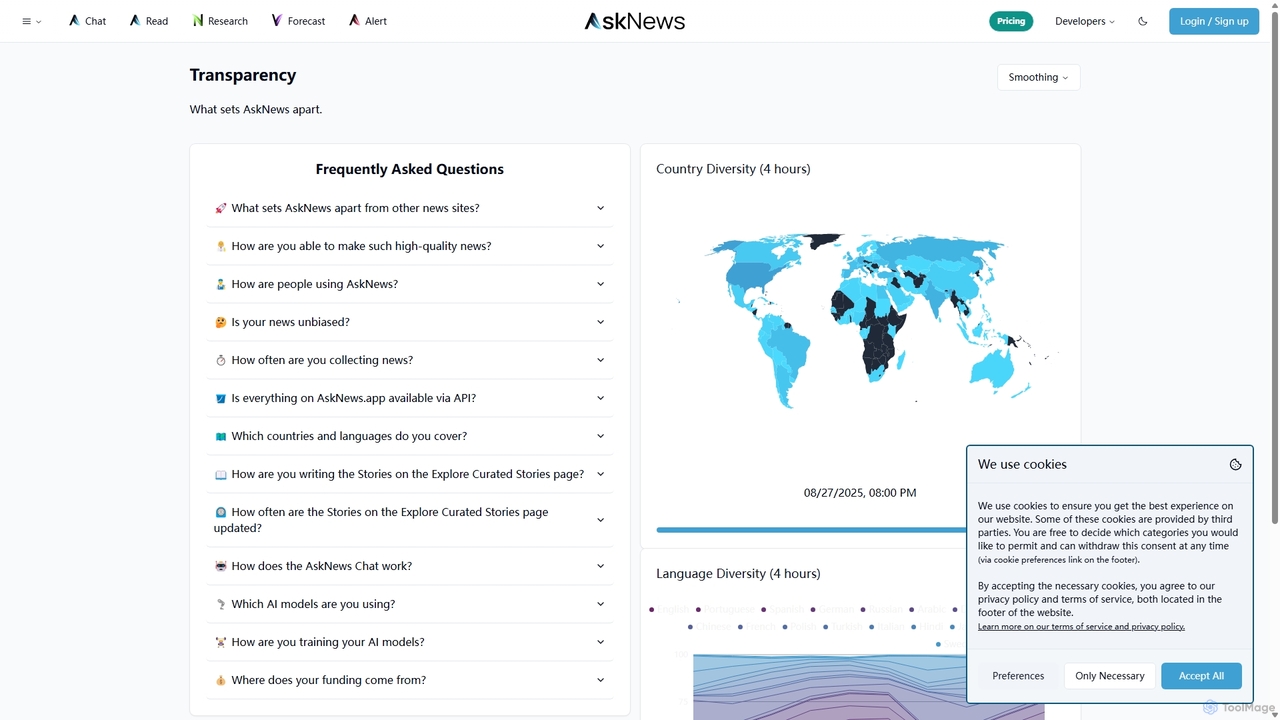Open the Developers dropdown menu
The width and height of the screenshot is (1280, 720).
[1085, 21]
